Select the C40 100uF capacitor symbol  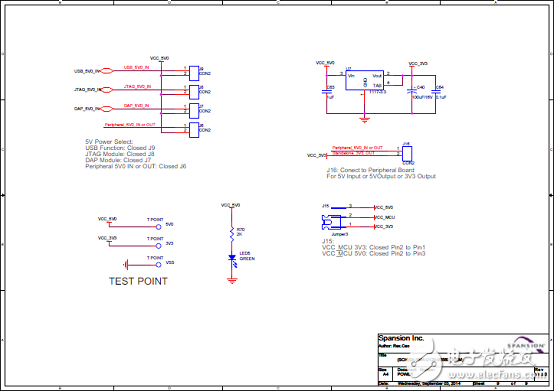click(412, 91)
